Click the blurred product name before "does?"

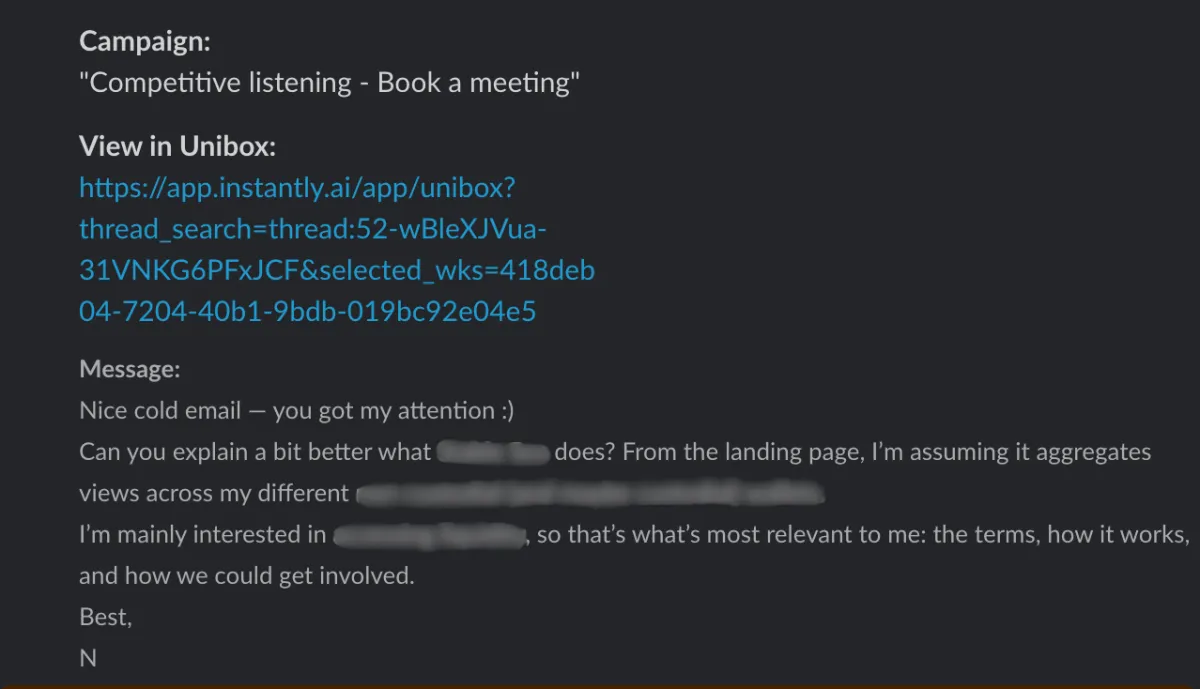[493, 452]
